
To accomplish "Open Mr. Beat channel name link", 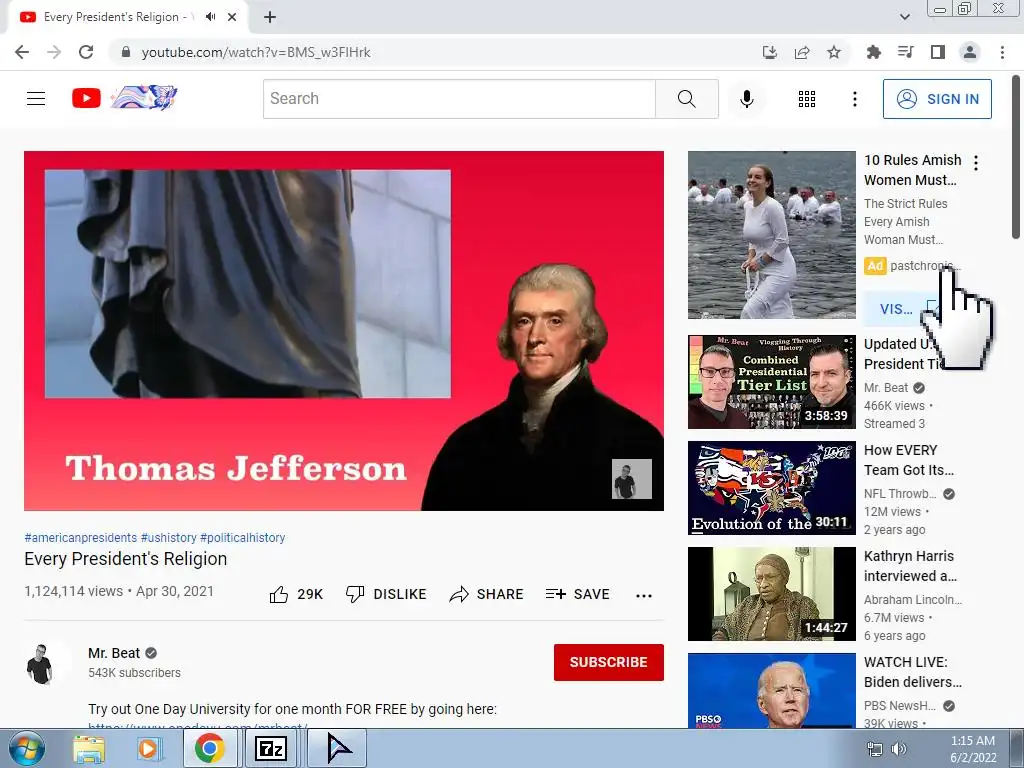I will [x=114, y=653].
